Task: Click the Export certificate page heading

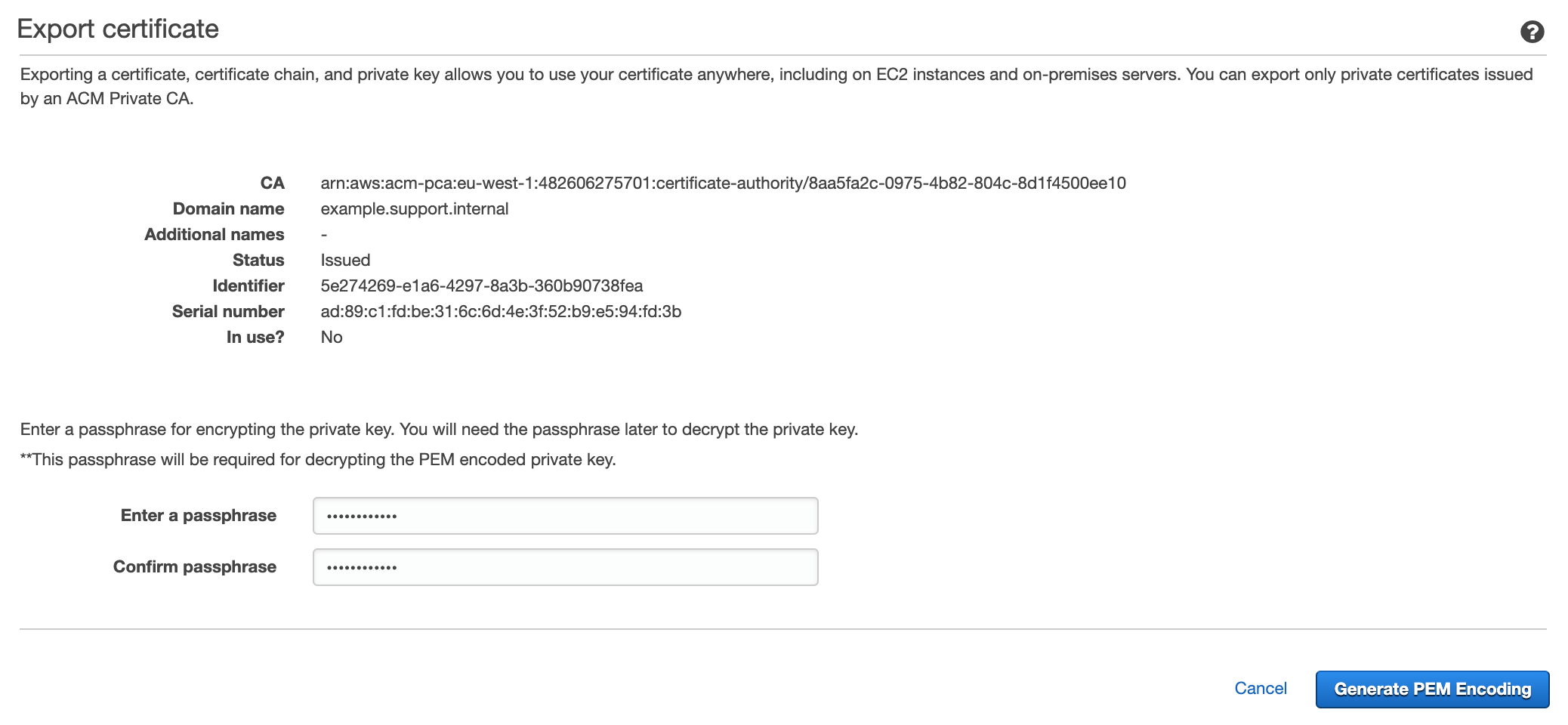Action: 119,29
